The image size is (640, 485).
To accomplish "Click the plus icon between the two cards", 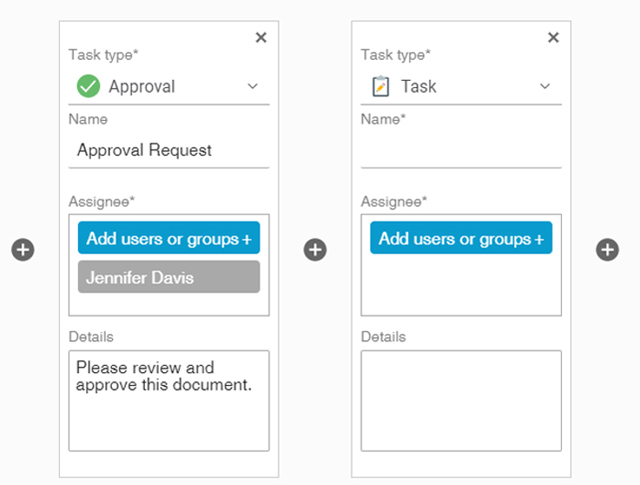I will click(x=315, y=250).
